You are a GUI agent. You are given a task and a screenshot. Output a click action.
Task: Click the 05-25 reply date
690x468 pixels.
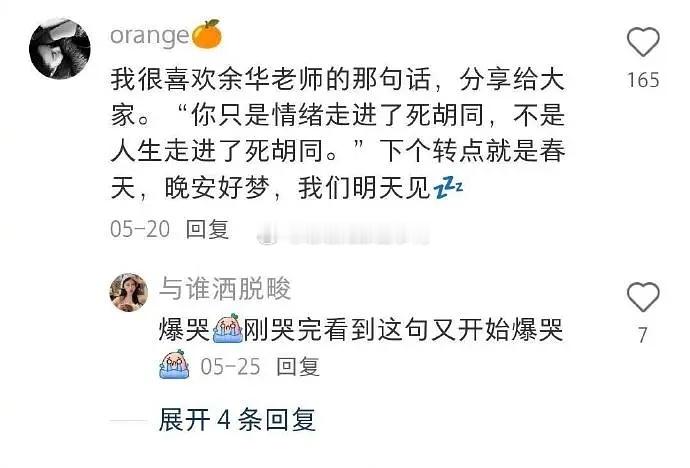pyautogui.click(x=231, y=366)
